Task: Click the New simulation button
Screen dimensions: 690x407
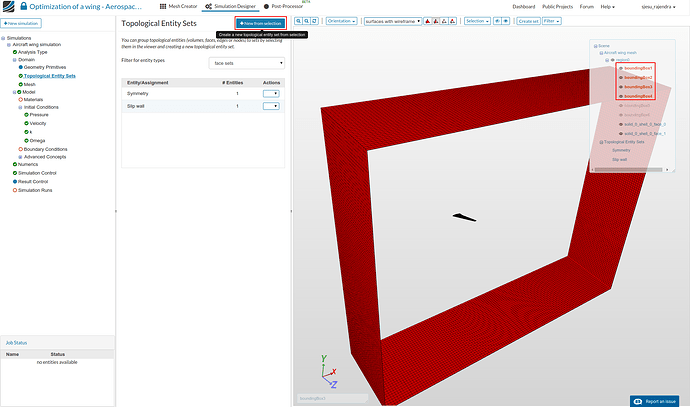Action: 23,22
